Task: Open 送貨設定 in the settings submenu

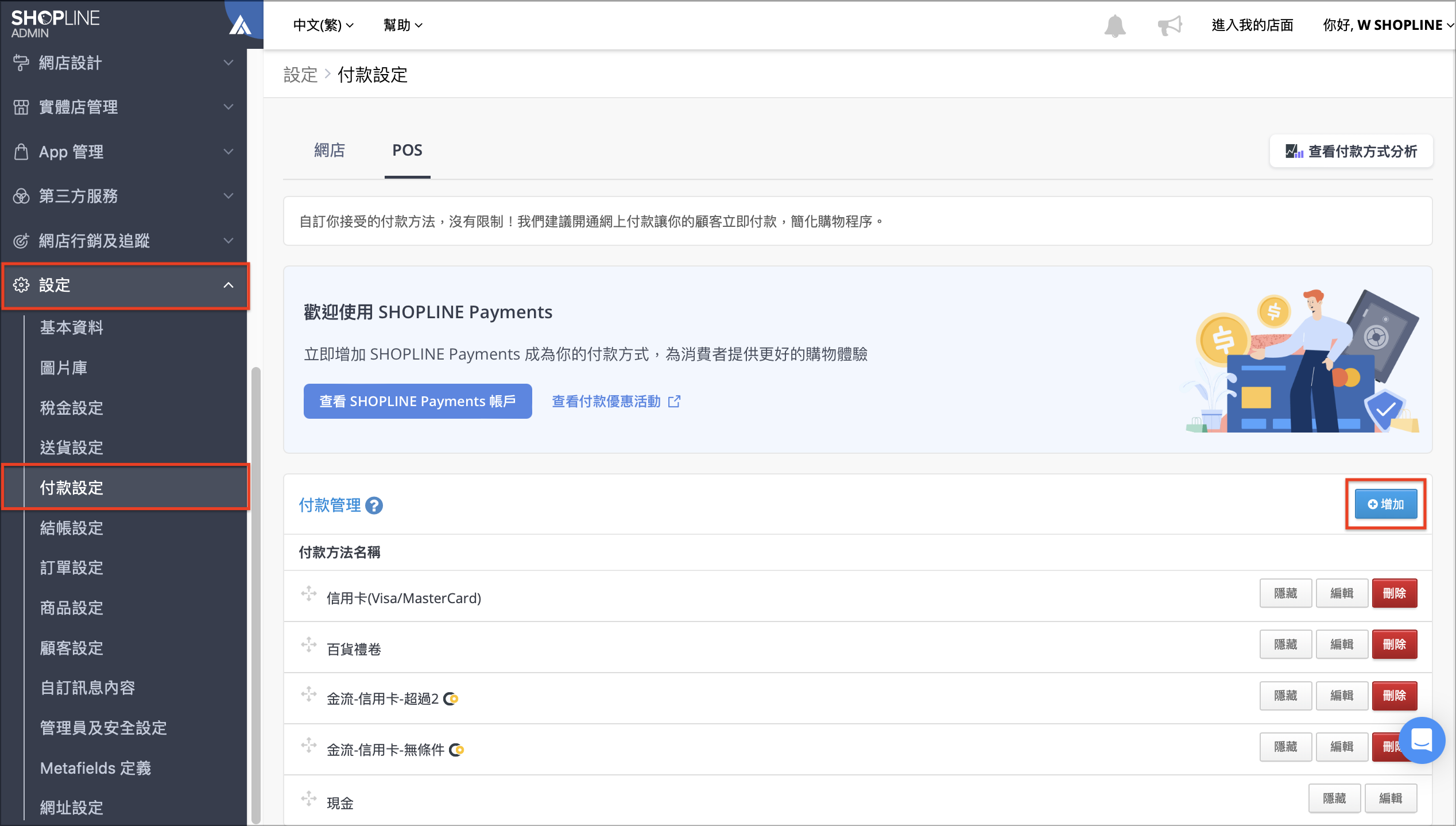Action: pos(71,447)
